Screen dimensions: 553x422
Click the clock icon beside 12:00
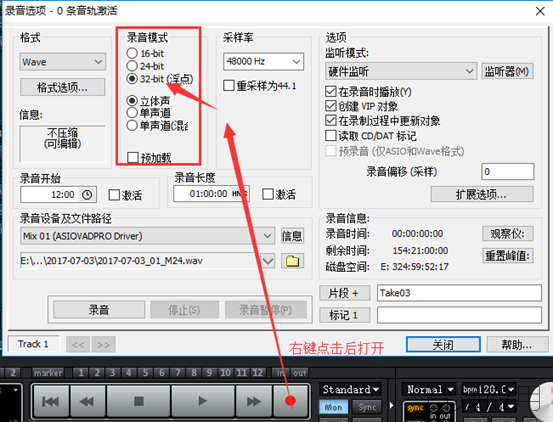point(87,195)
